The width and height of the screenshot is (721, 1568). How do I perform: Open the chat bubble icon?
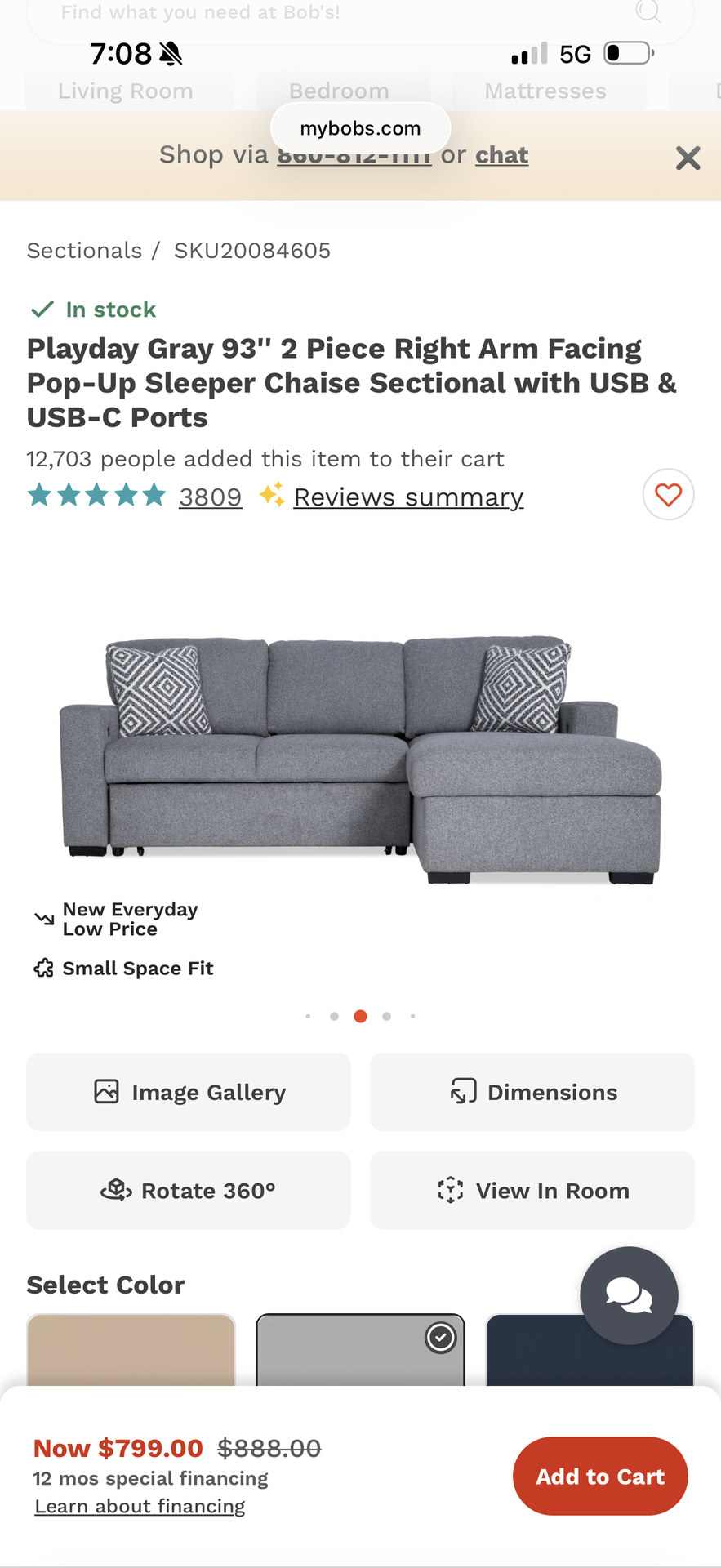click(629, 1295)
